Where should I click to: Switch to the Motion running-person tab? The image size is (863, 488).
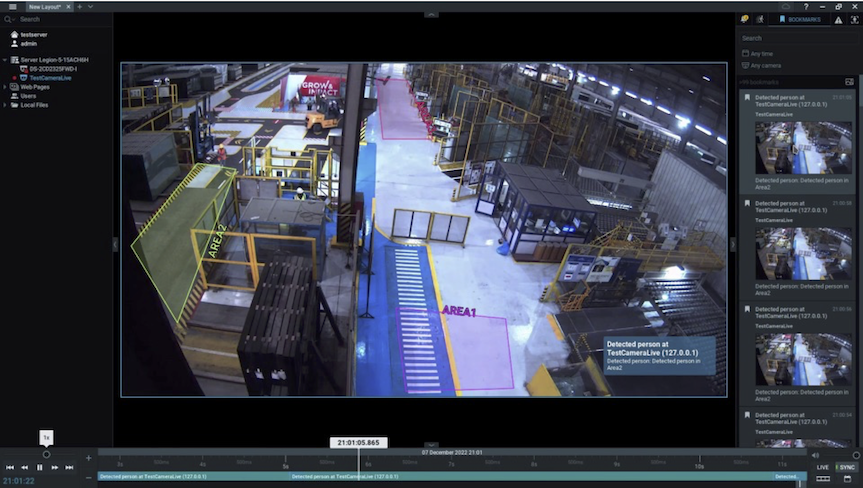point(760,19)
